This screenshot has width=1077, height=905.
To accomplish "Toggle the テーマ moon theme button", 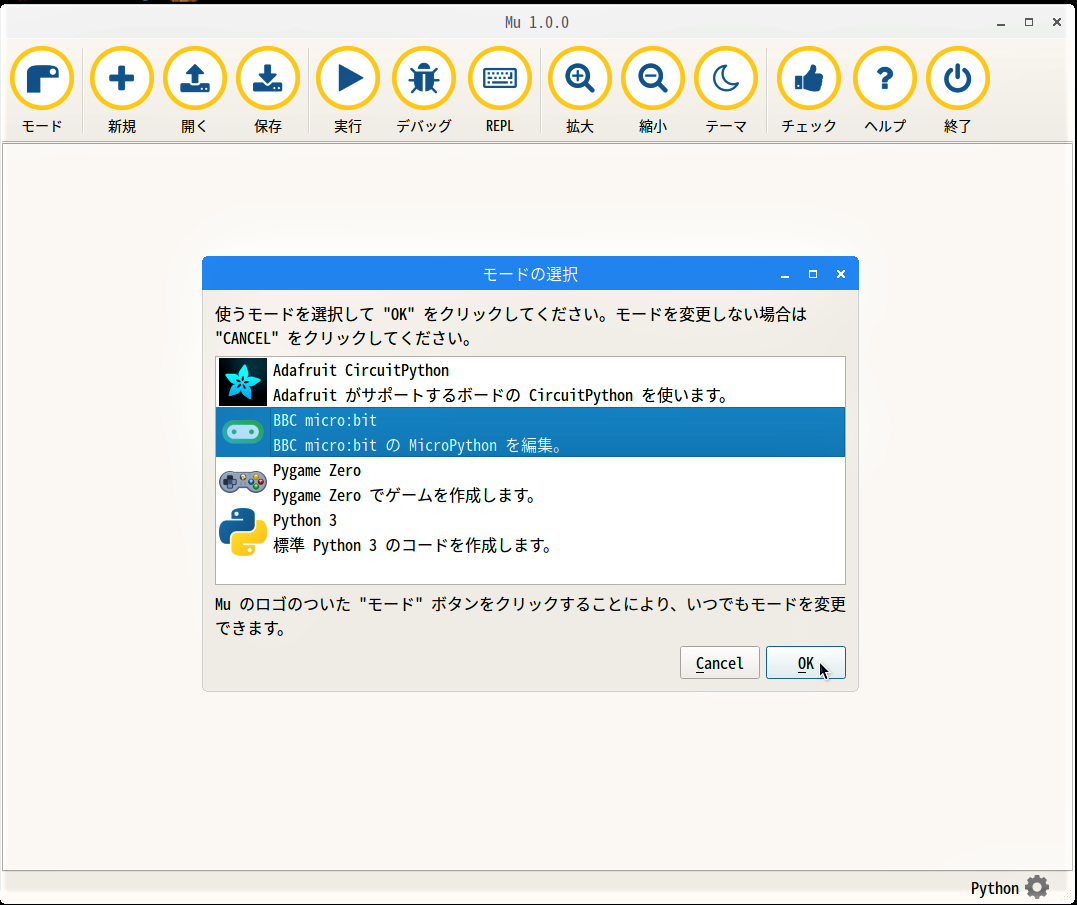I will click(x=726, y=91).
